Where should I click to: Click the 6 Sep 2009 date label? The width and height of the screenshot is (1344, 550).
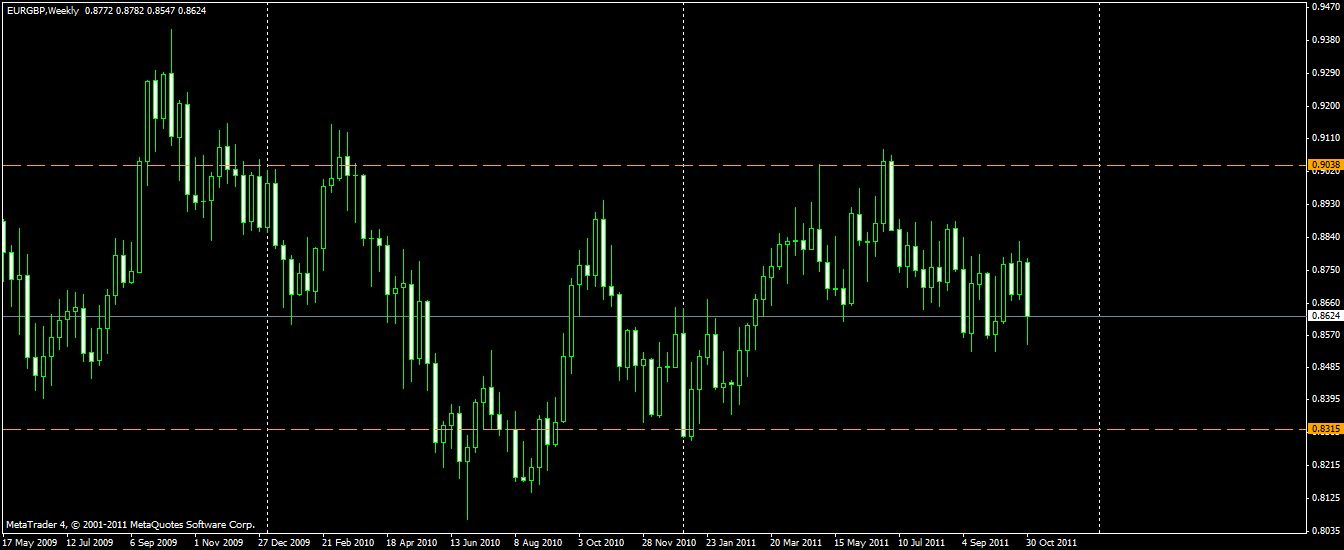point(153,543)
